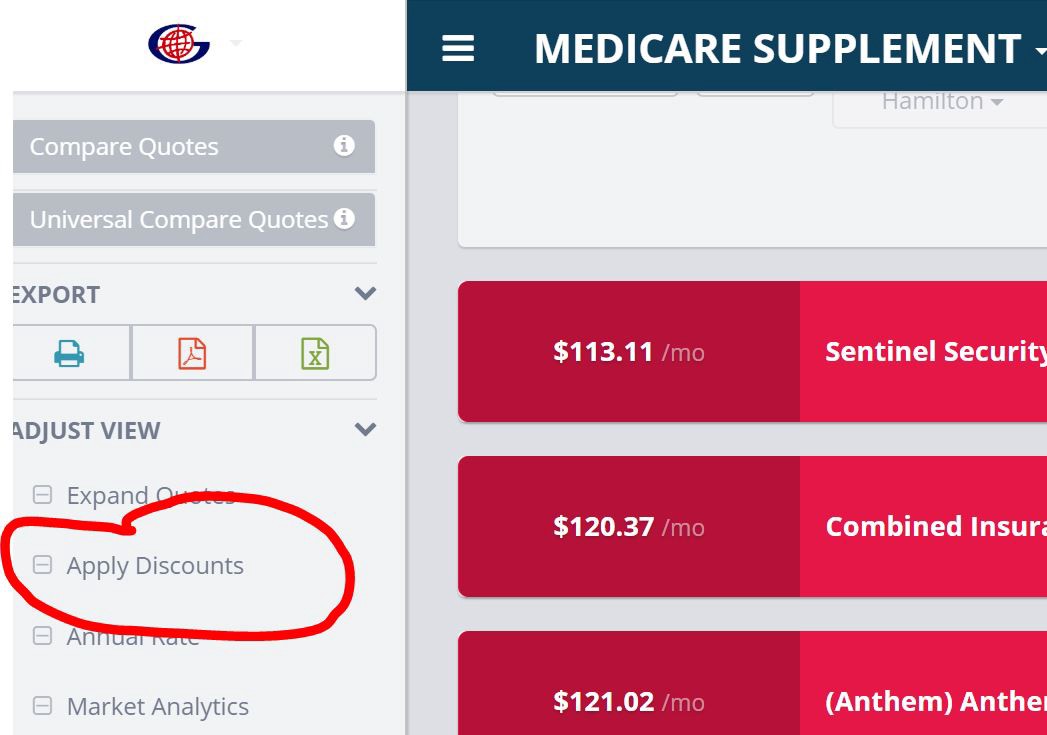
Task: Click the Print export icon
Action: coord(69,352)
